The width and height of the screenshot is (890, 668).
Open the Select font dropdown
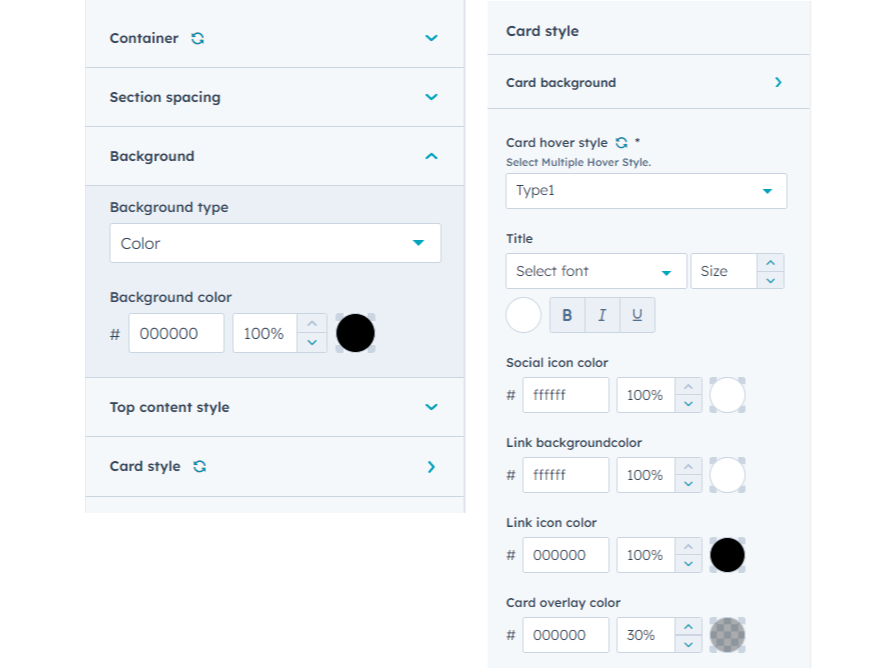tap(596, 271)
